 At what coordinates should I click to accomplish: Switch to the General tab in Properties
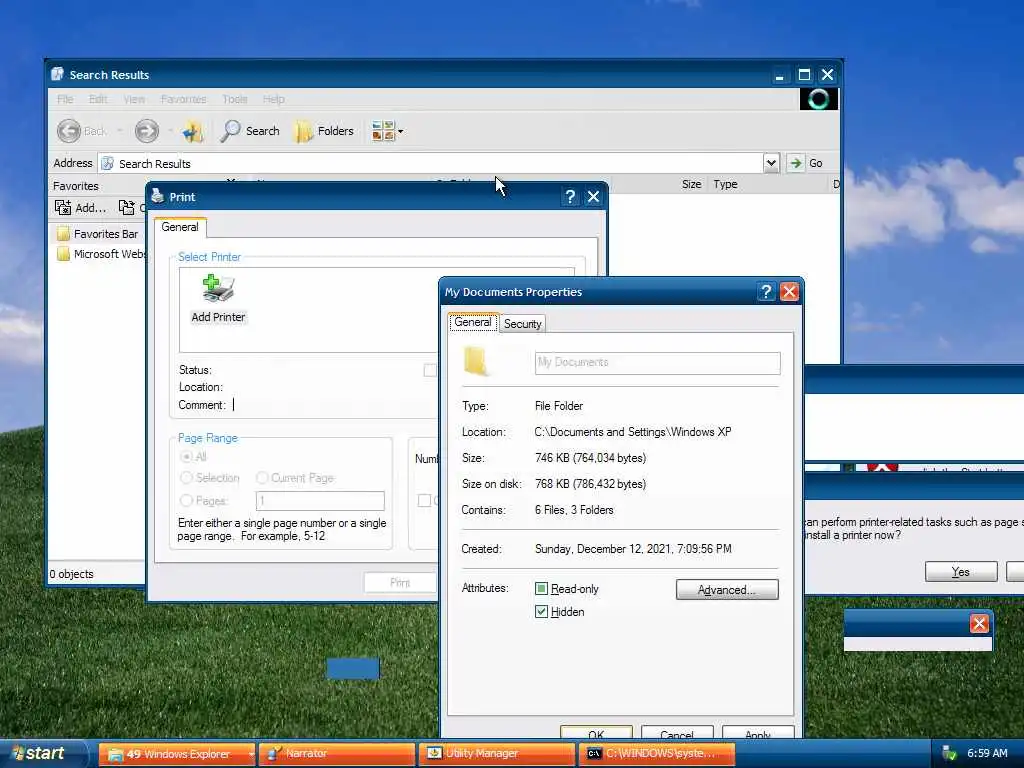coord(473,323)
